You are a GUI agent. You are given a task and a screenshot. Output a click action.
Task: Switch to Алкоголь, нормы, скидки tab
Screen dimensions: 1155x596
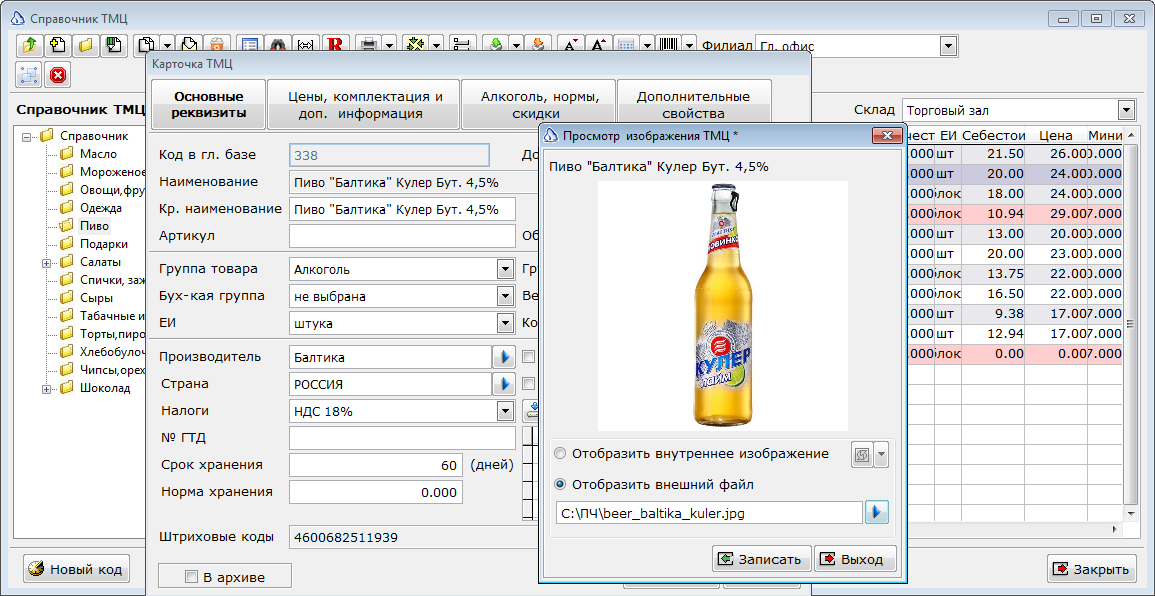(x=538, y=105)
